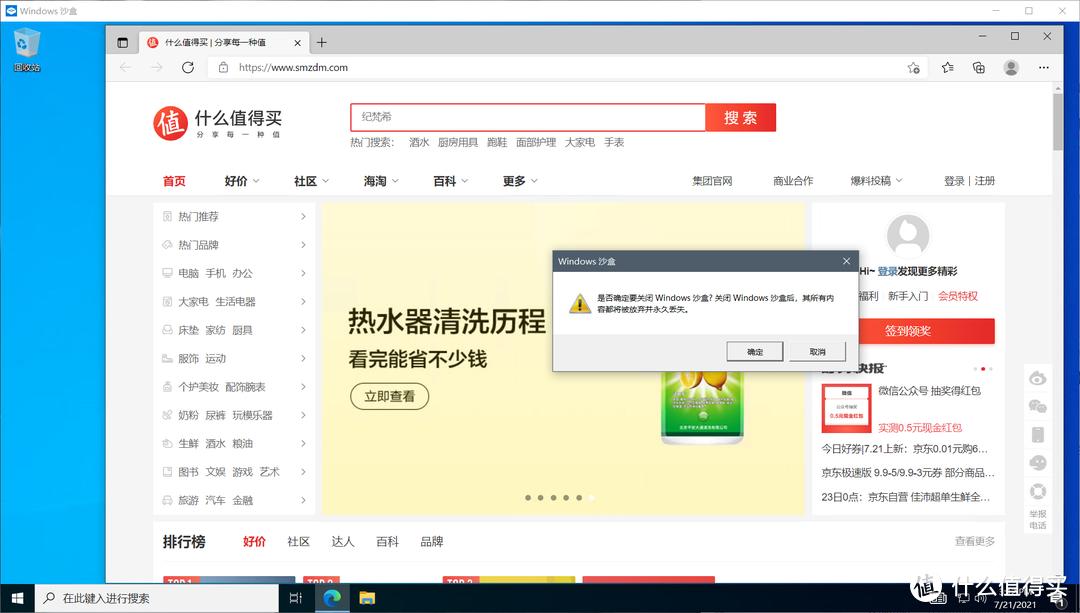This screenshot has width=1080, height=613.
Task: Click the red 搜索 search button
Action: tap(740, 117)
